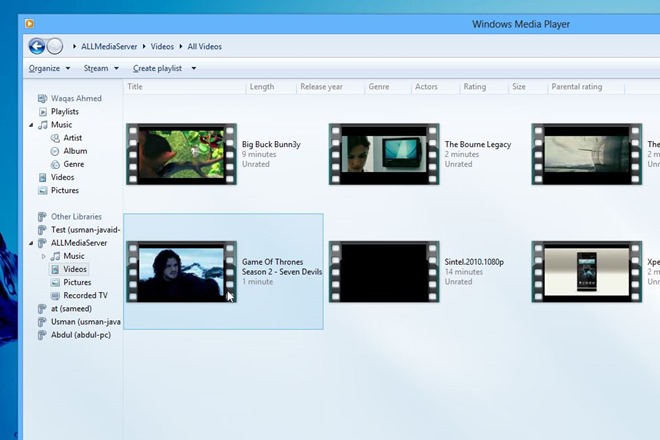Click the Windows Media Player title bar icon
Screen dimensions: 660x440
pyautogui.click(x=29, y=24)
